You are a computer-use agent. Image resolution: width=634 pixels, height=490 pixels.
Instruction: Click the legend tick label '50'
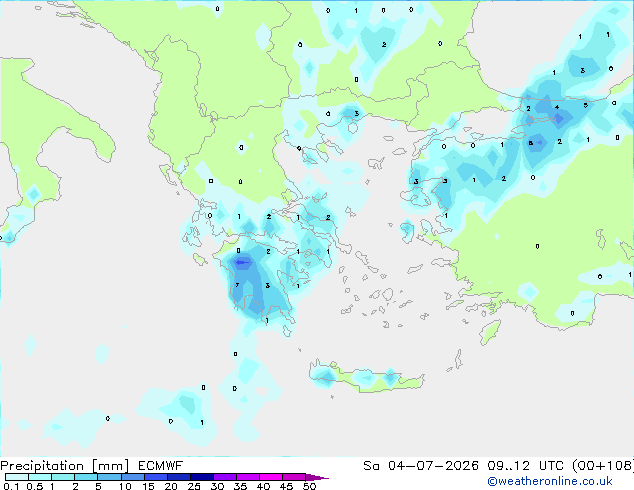point(309,486)
